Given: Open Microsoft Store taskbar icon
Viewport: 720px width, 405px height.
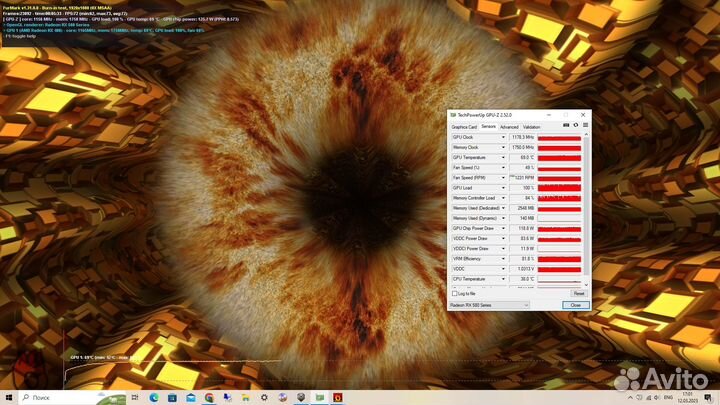Looking at the screenshot, I should pyautogui.click(x=172, y=397).
